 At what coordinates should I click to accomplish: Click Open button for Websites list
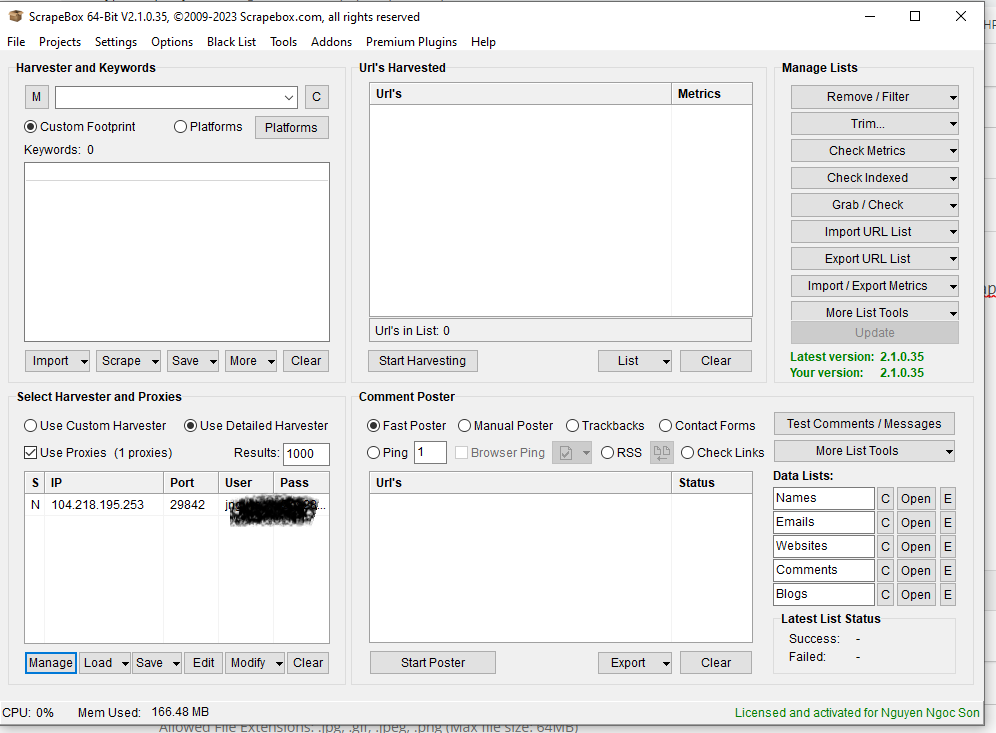click(x=915, y=547)
